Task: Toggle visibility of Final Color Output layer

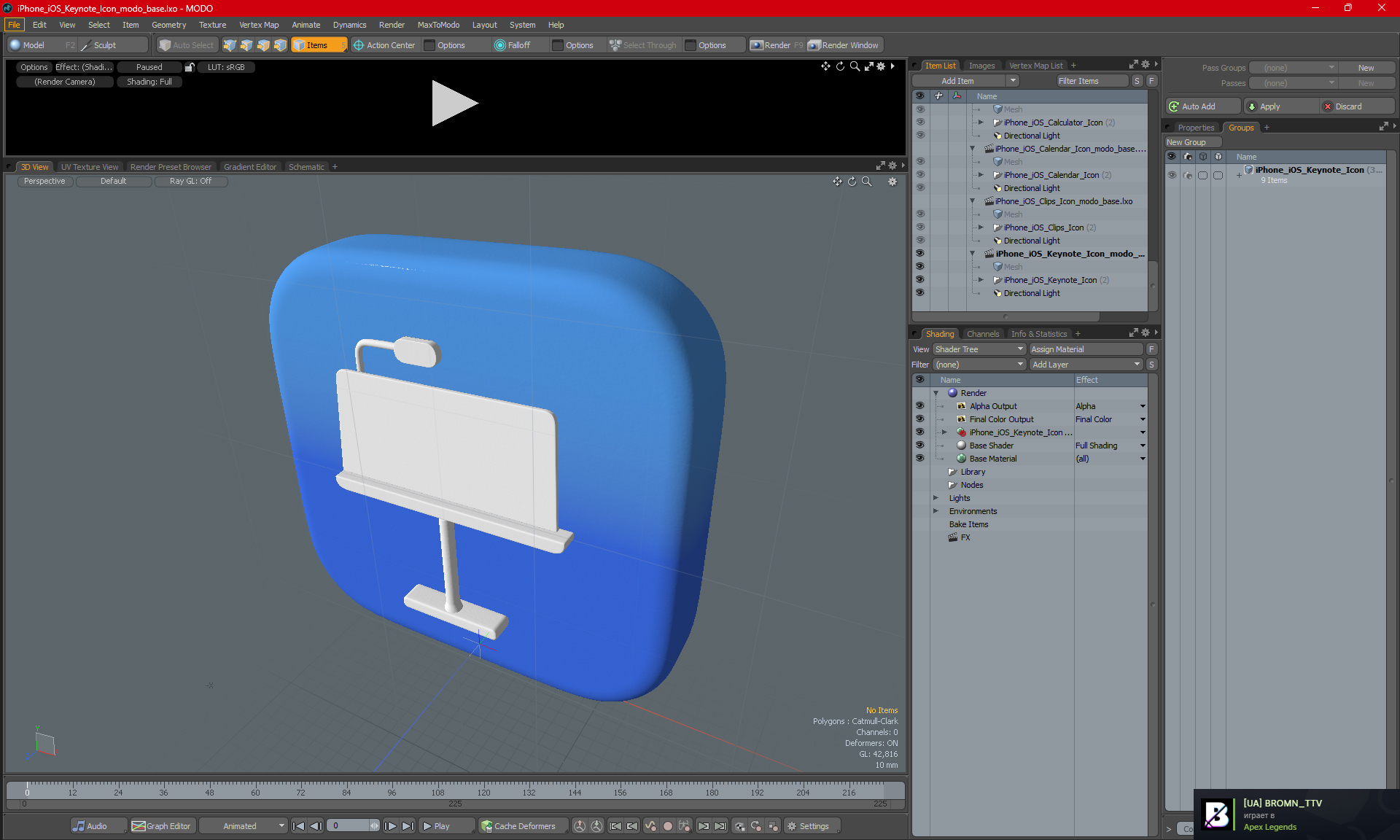Action: [920, 419]
